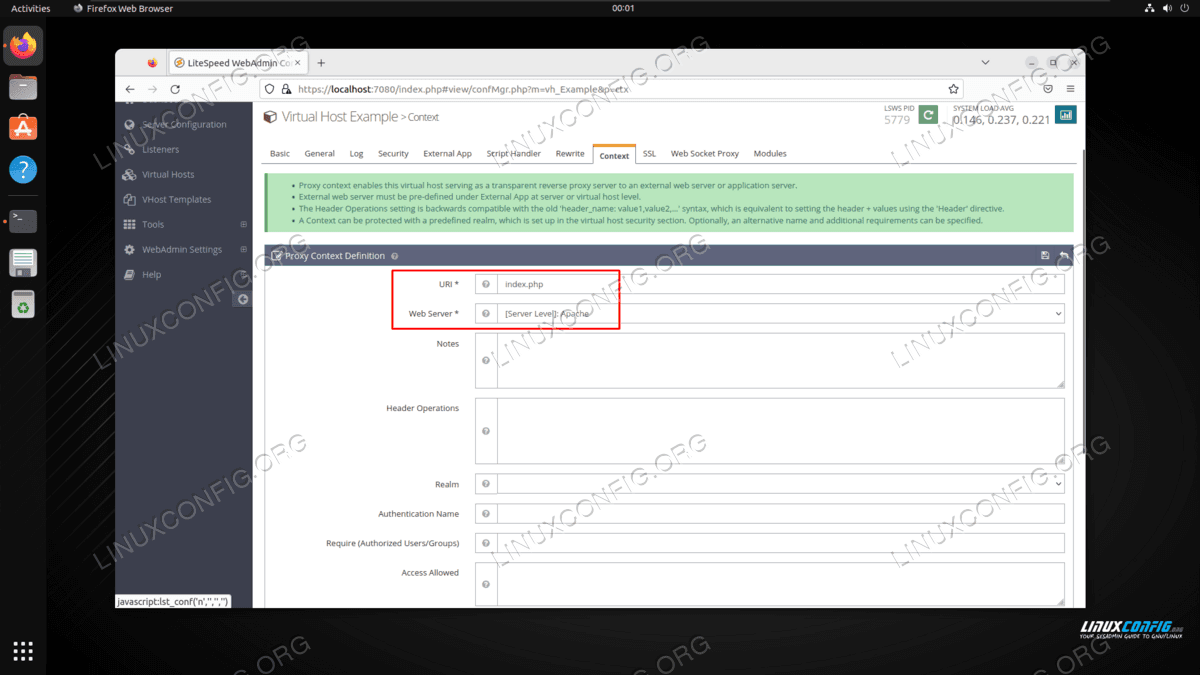Screen dimensions: 1200x675
Task: Click the Header Operations text area
Action: click(x=781, y=431)
